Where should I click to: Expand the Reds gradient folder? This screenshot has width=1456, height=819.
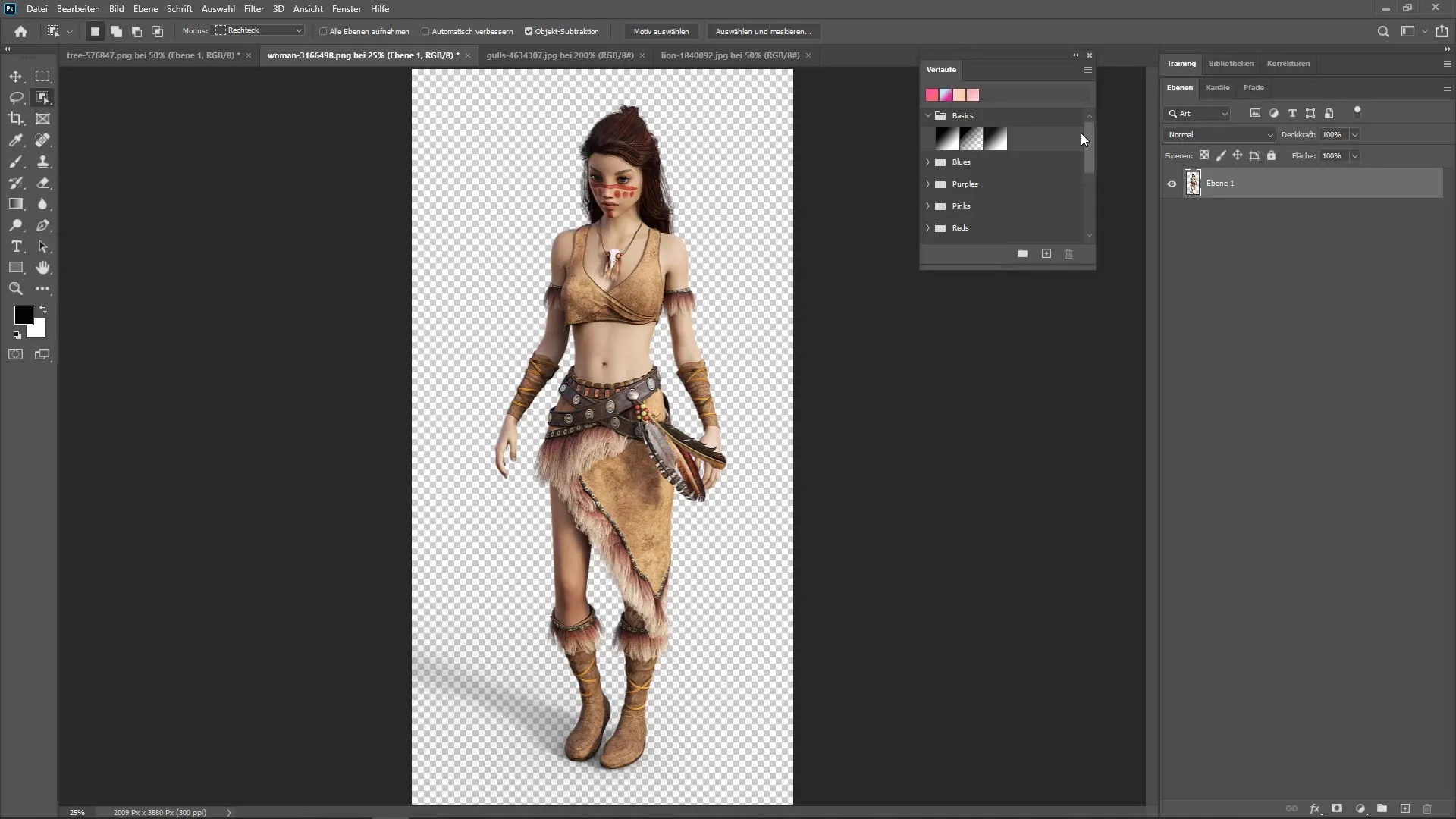tap(927, 228)
